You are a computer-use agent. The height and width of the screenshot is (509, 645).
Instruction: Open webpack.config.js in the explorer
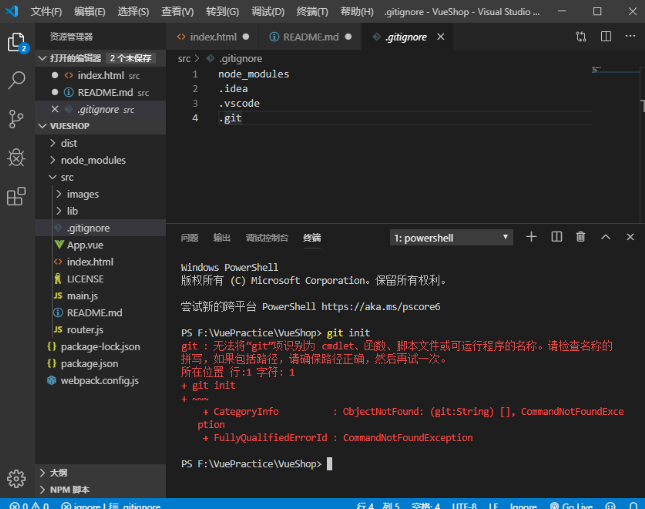100,381
